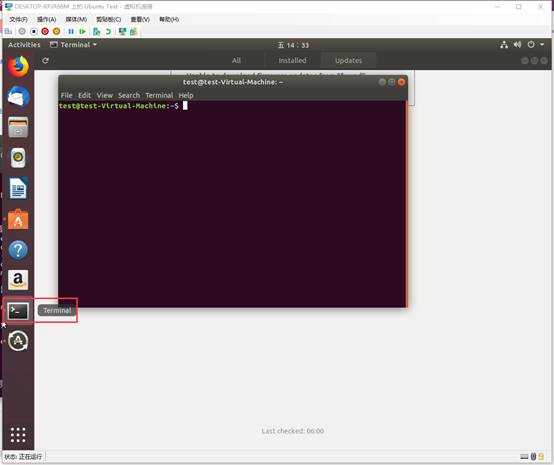This screenshot has width=554, height=465.
Task: Click the Activities button
Action: click(24, 45)
